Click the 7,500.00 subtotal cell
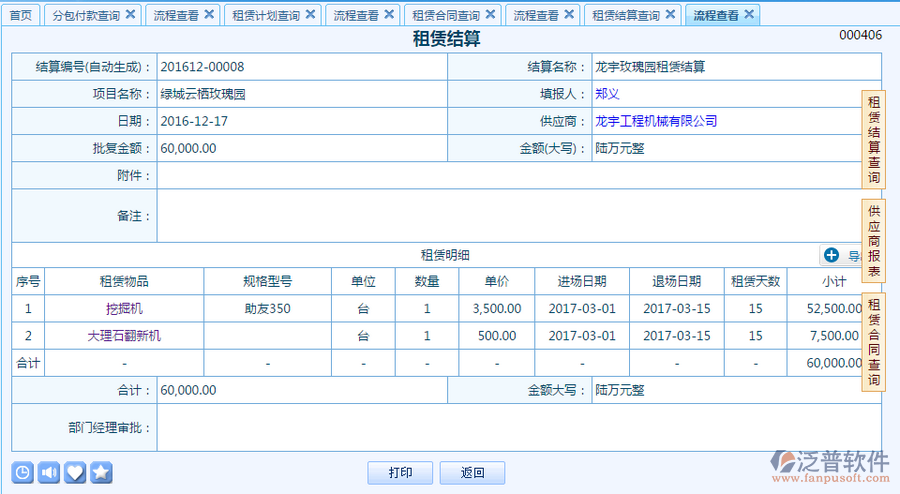The width and height of the screenshot is (900, 494). [x=834, y=336]
